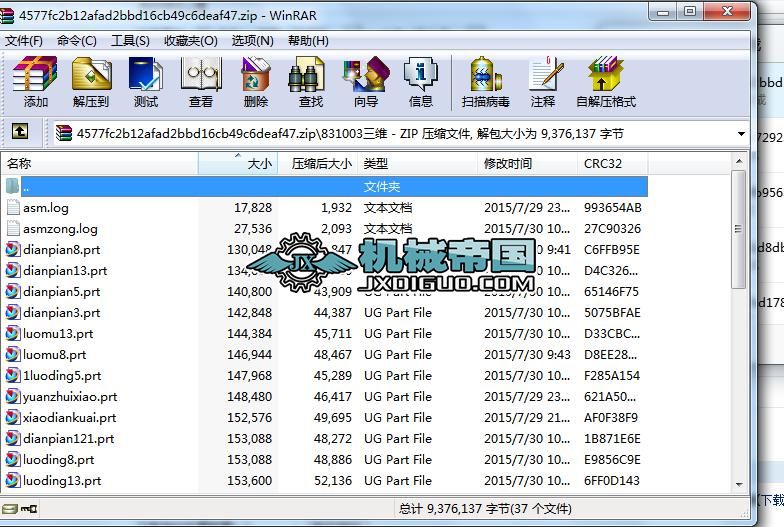Screen dimensions: 784x527
Task: Click the vertical scrollbar thumb
Action: point(738,230)
